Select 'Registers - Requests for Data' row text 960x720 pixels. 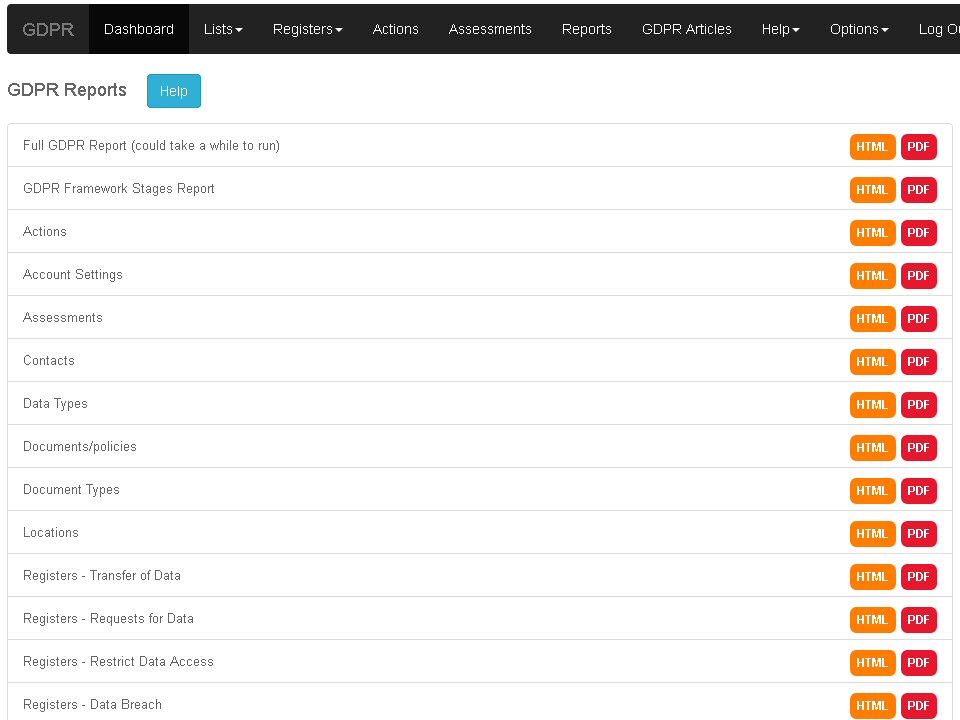pos(108,618)
